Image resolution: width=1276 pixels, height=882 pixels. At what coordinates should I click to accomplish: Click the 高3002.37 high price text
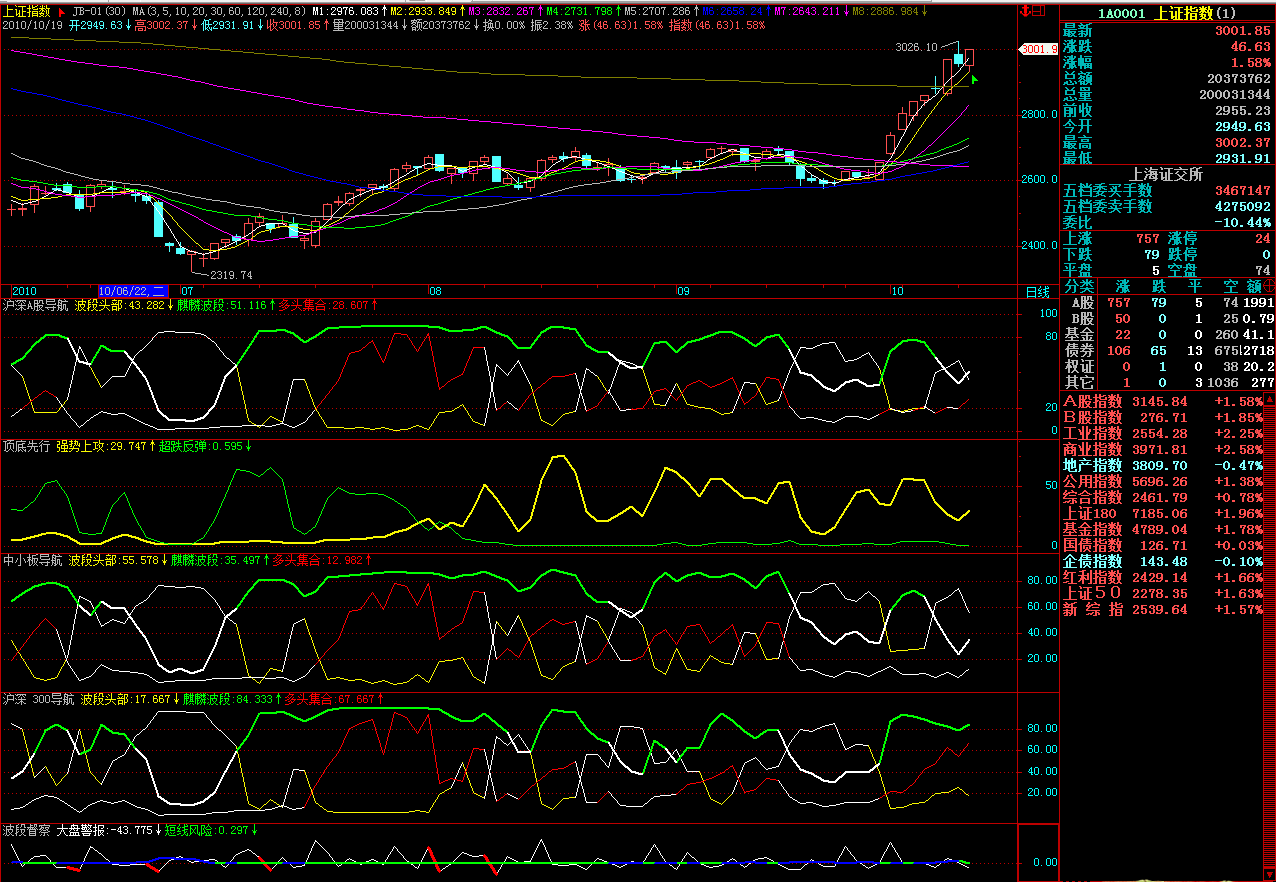tap(161, 25)
